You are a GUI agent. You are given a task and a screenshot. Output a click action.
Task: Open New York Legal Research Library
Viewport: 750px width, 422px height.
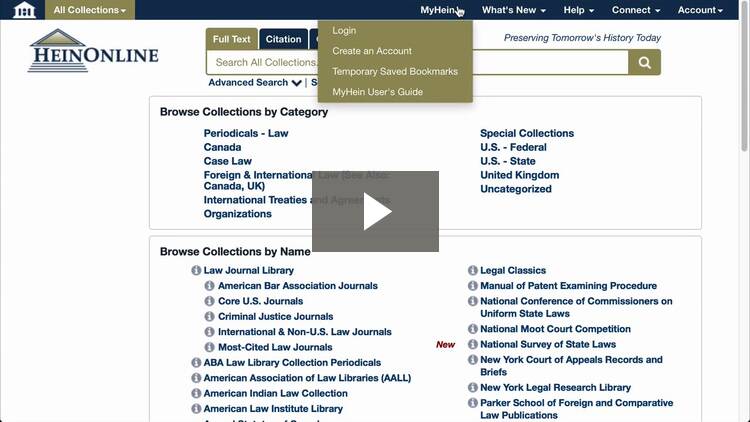point(555,387)
